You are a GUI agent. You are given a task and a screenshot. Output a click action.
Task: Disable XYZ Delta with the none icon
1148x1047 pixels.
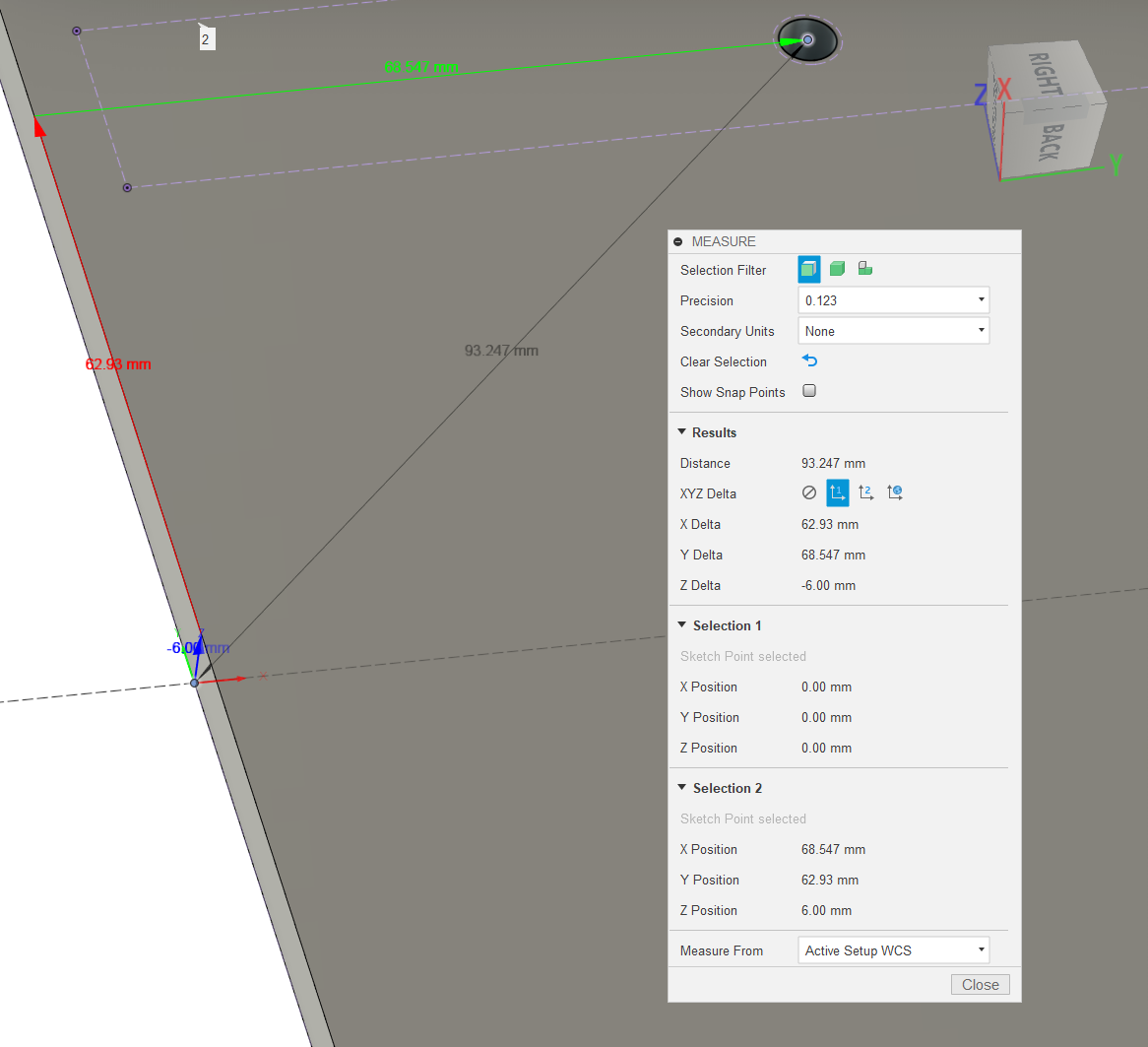(x=809, y=491)
